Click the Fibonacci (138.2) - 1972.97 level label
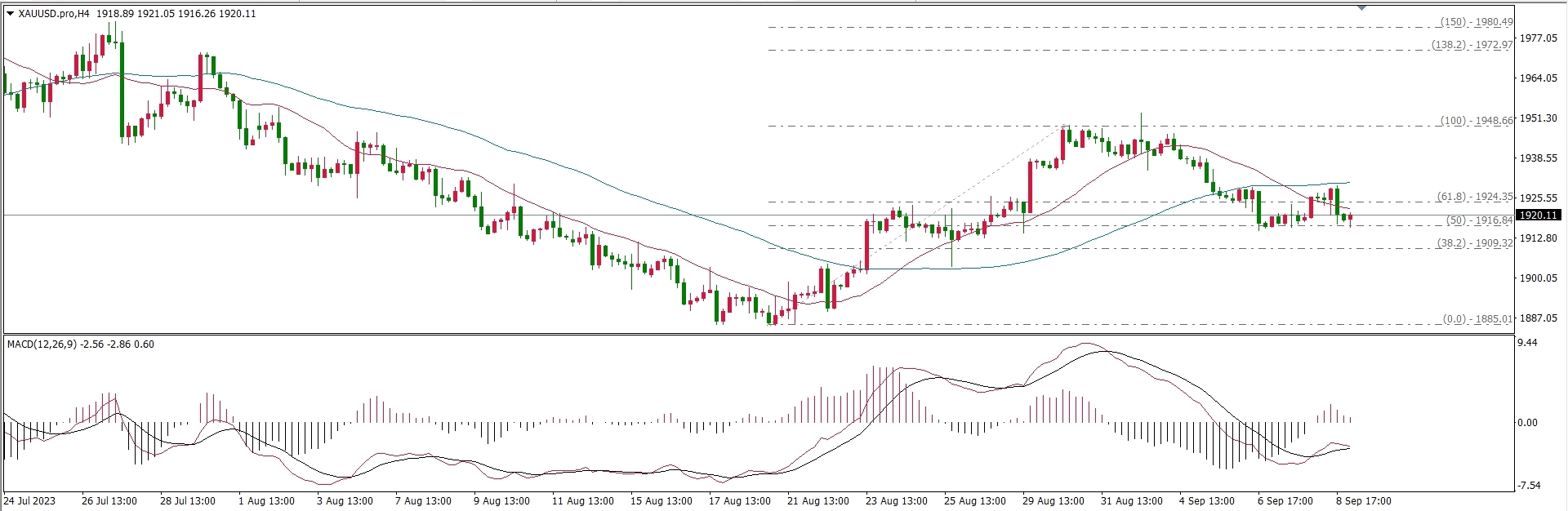 click(1472, 46)
